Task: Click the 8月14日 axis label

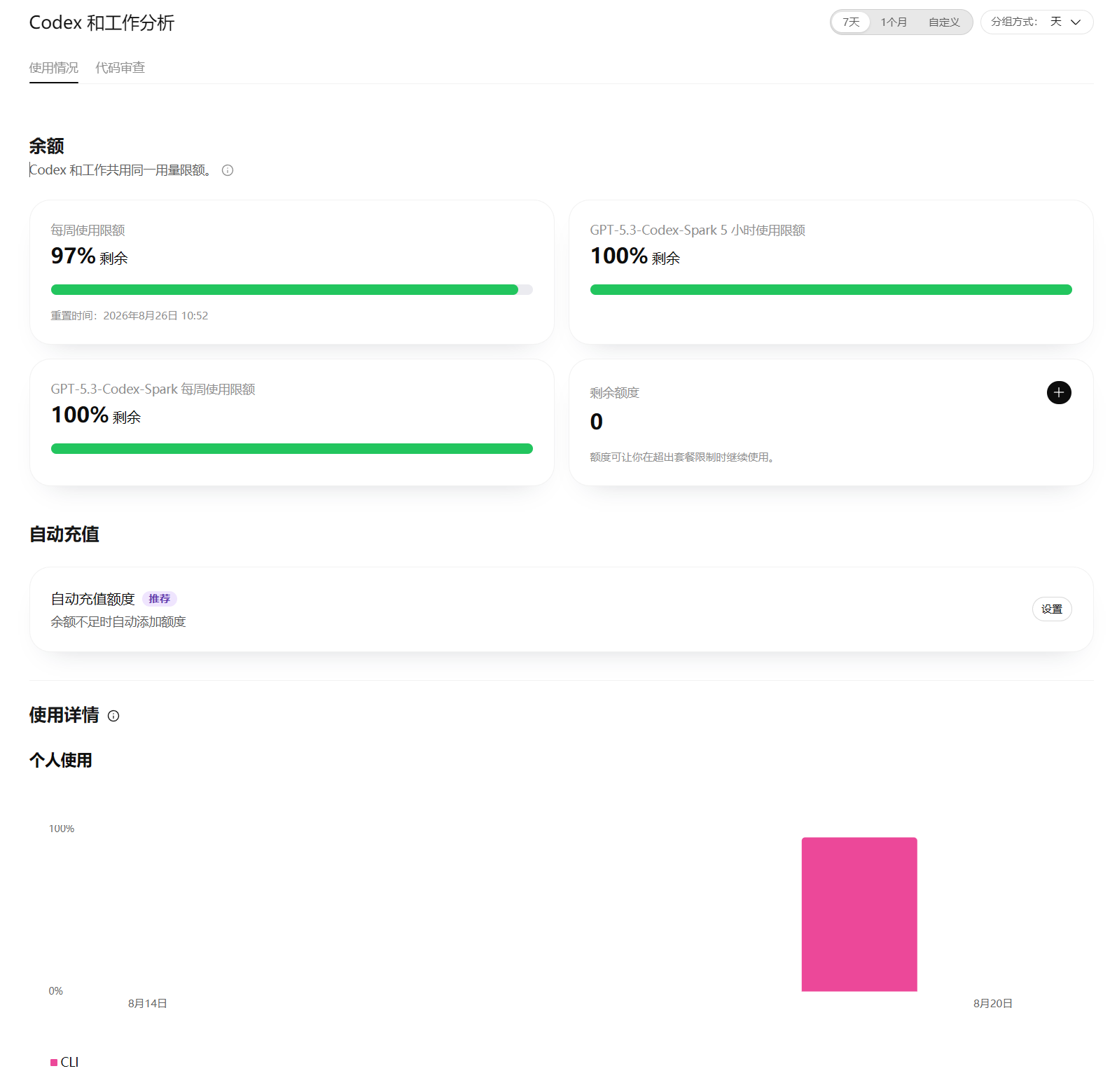Action: (x=148, y=1004)
